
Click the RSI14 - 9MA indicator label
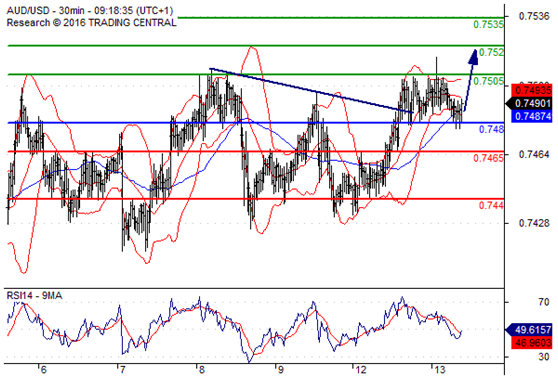(x=34, y=295)
